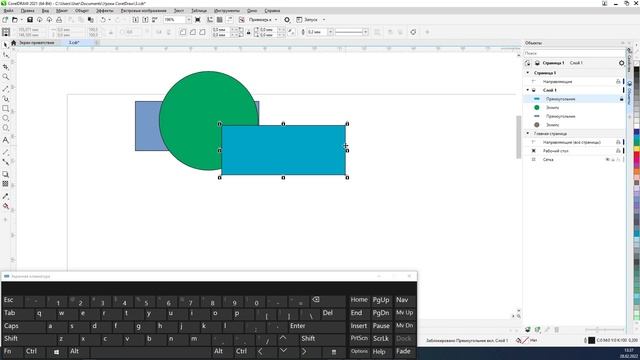Select the Artistic Media tool
Viewport: 640px width, 360px height.
pos(5,99)
